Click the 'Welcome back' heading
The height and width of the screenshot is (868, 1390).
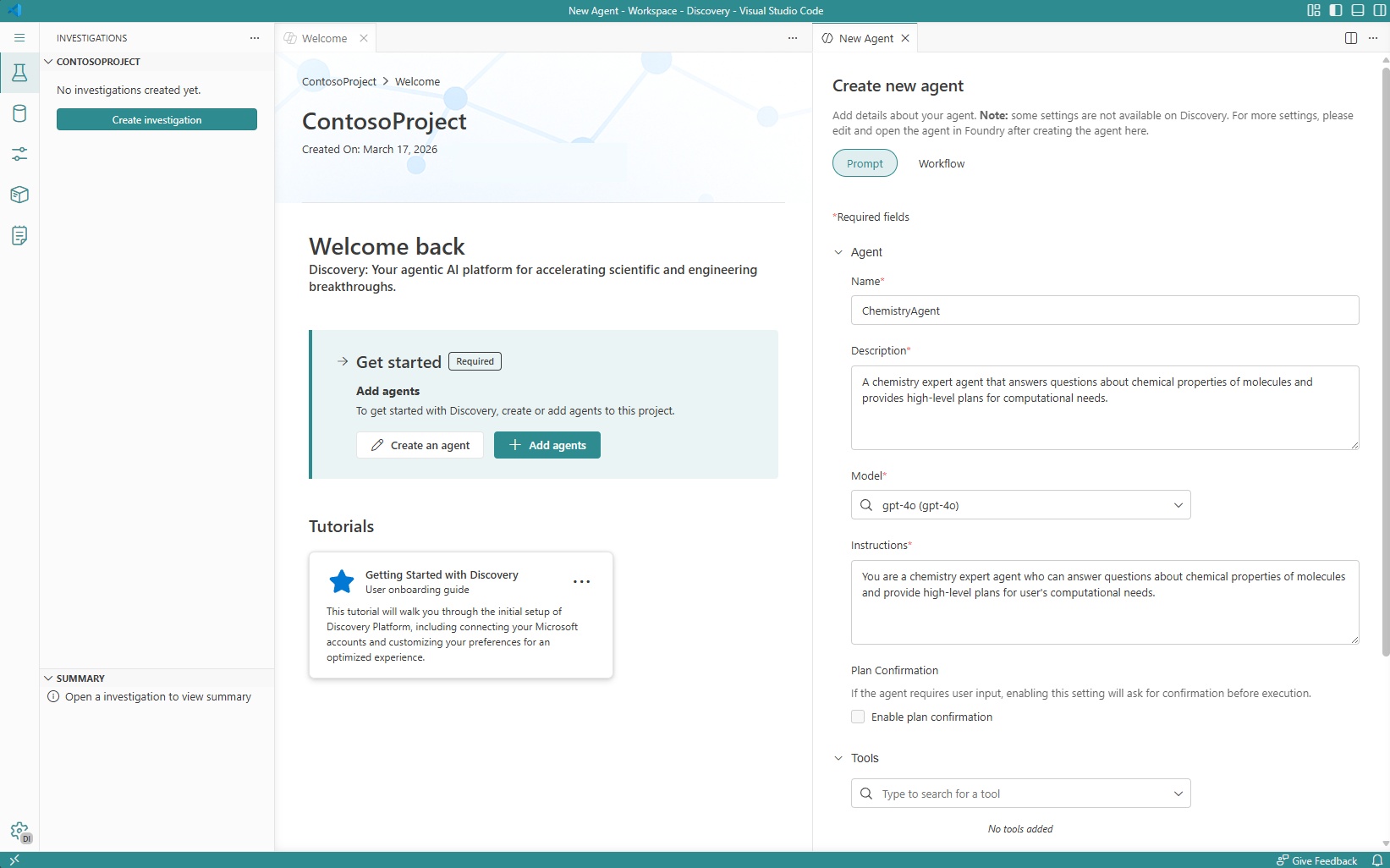tap(387, 246)
